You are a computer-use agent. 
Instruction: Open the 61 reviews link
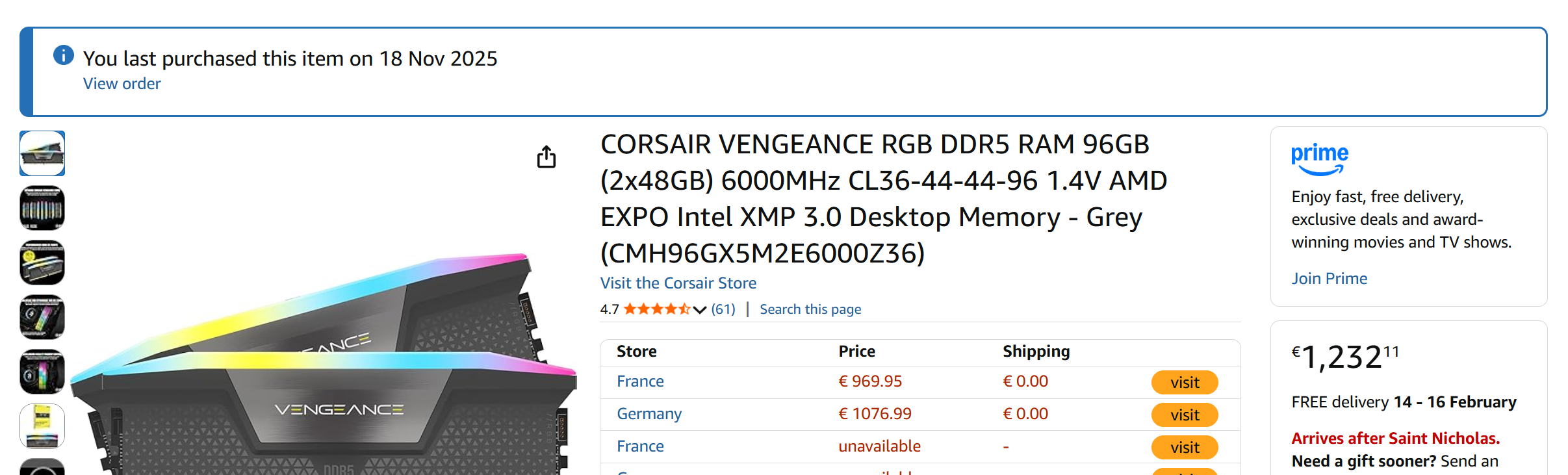click(723, 309)
